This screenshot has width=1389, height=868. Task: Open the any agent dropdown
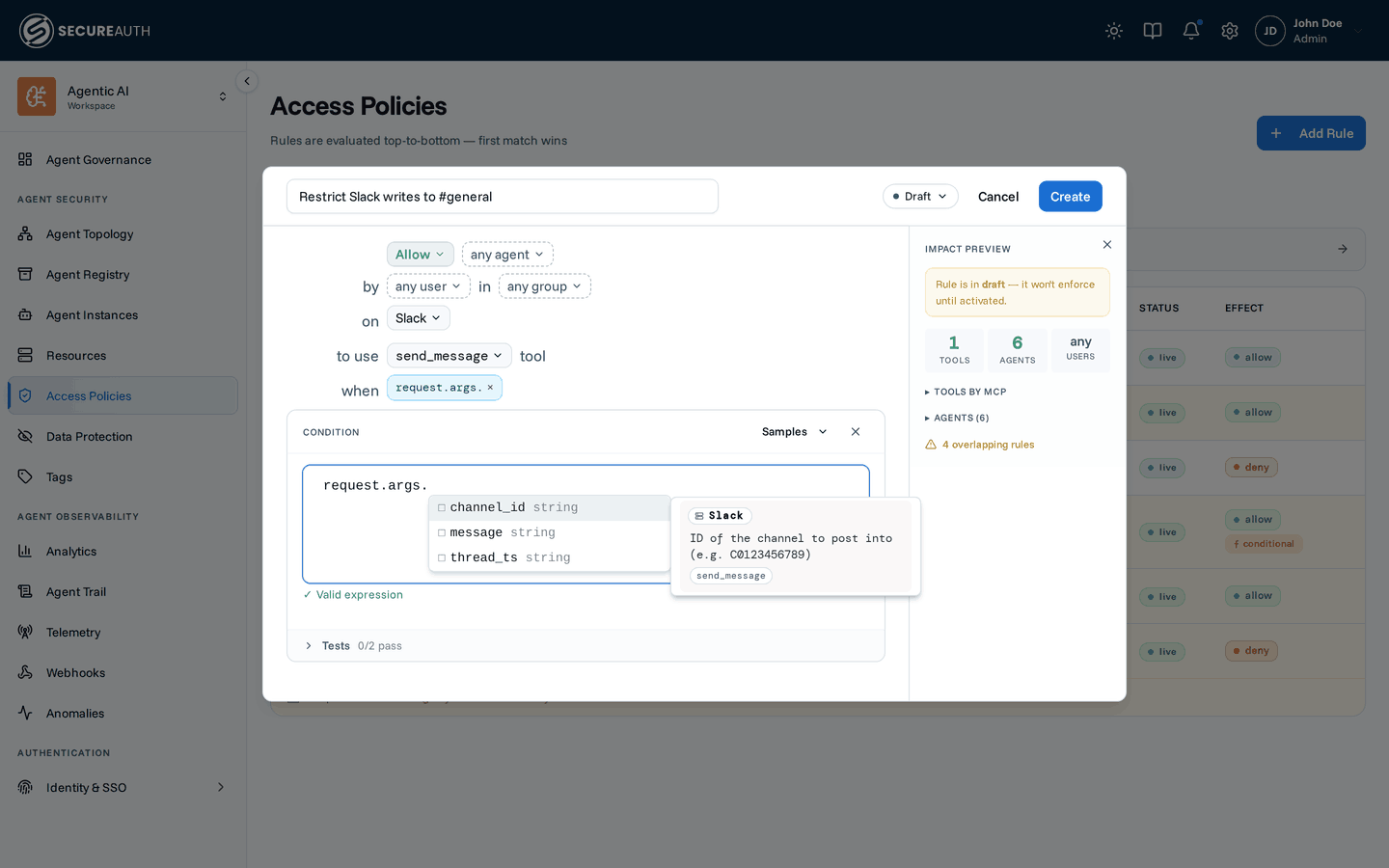pyautogui.click(x=507, y=255)
